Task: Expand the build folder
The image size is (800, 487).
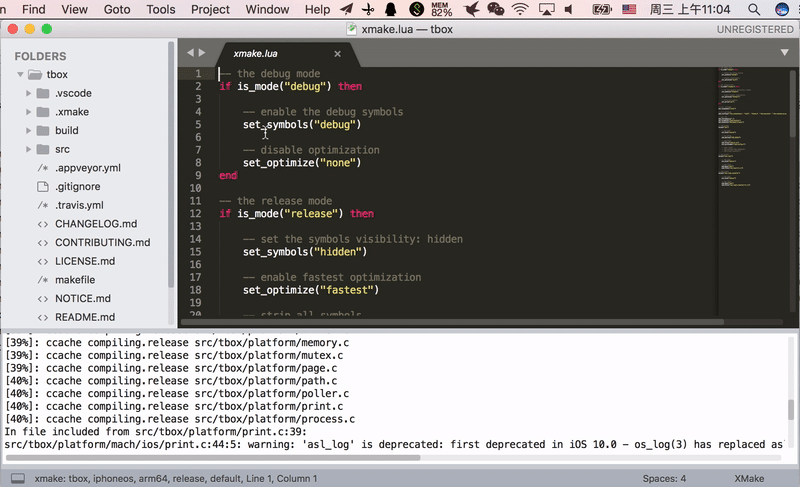Action: point(29,131)
